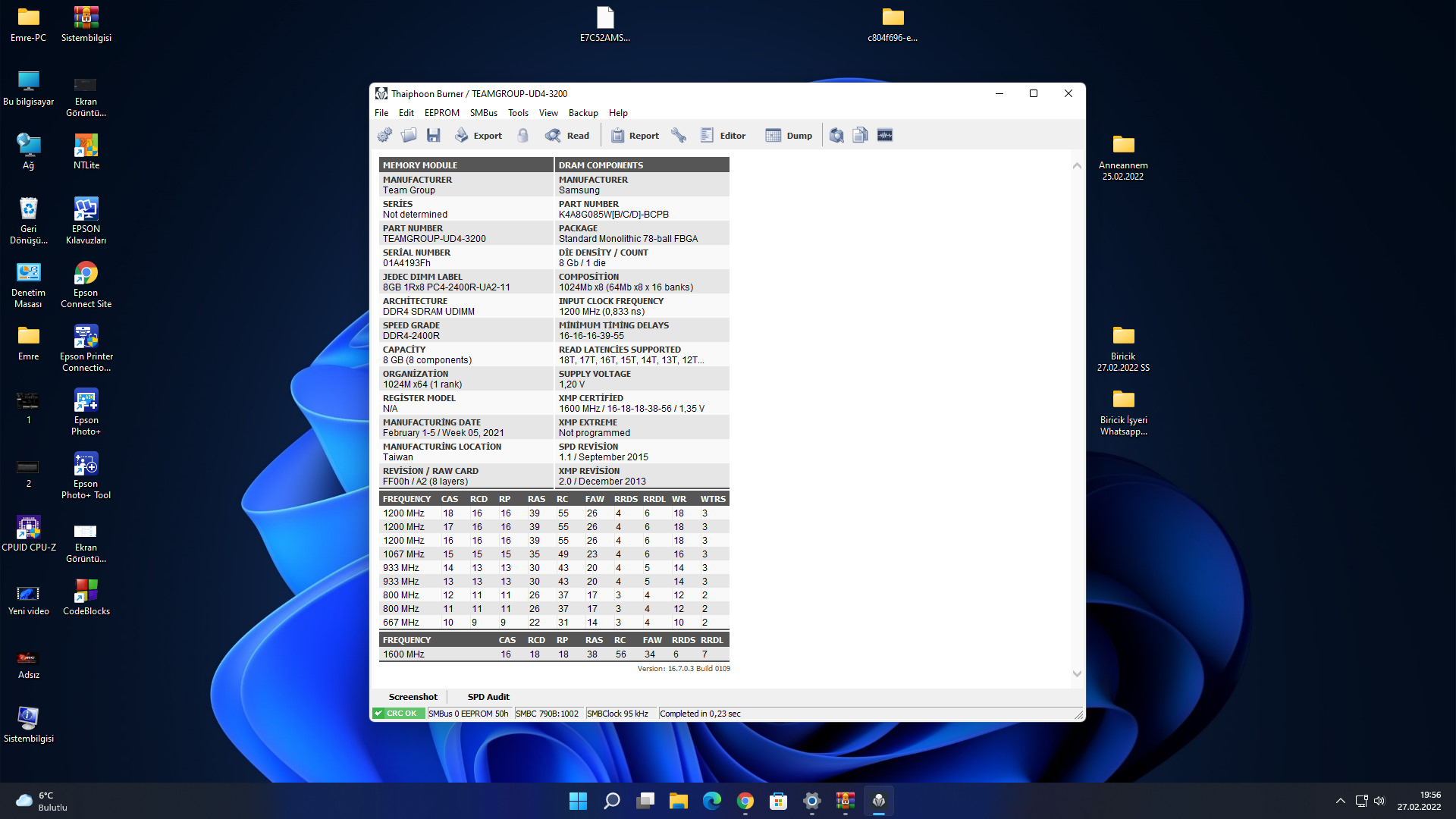1456x819 pixels.
Task: Click the padlock toolbar icon
Action: coord(523,136)
